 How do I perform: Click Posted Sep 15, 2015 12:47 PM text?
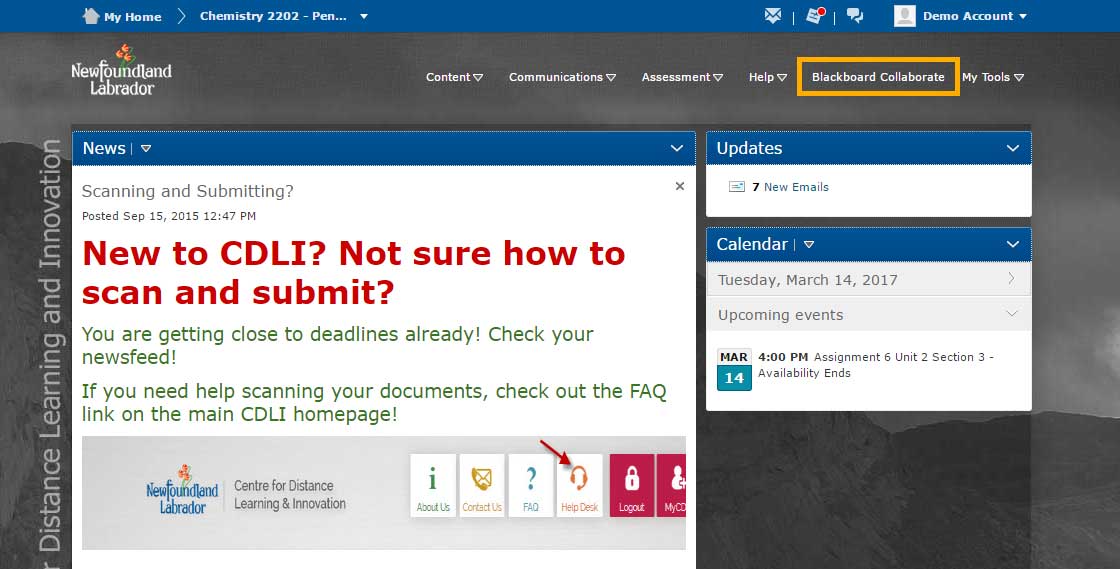[169, 216]
